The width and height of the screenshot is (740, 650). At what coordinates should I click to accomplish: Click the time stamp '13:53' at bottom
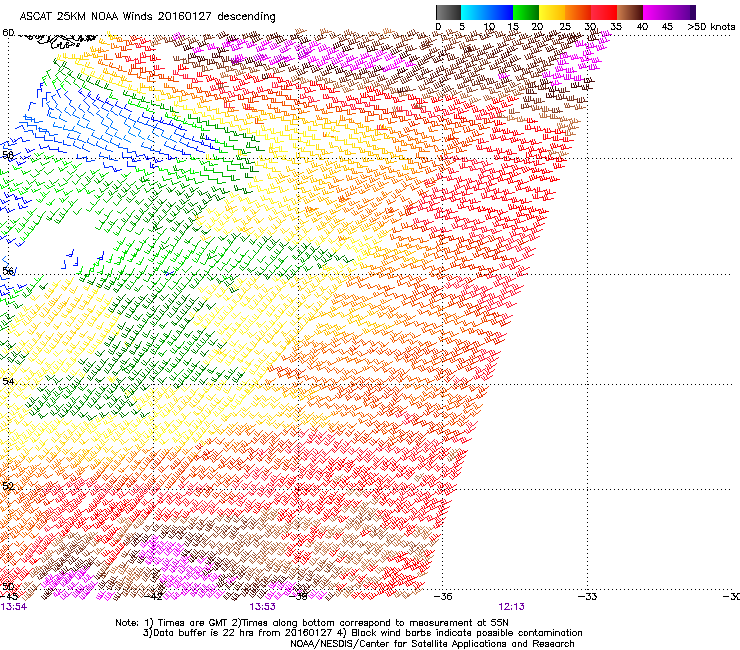(x=262, y=607)
